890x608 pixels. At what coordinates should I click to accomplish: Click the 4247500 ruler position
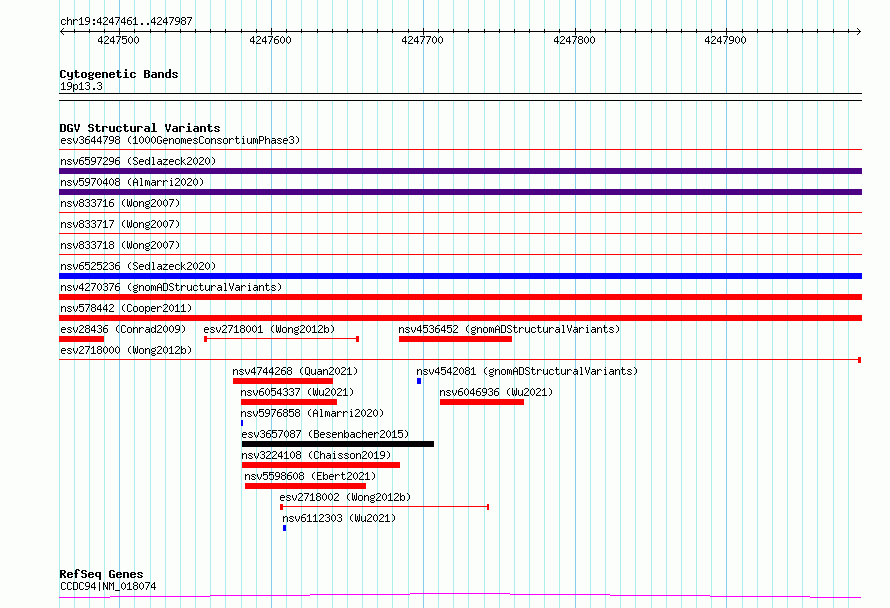pos(118,40)
